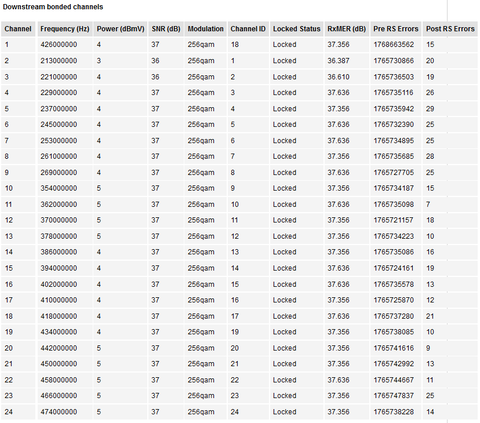Click Pre RS Errors value 1765738228

coord(394,412)
